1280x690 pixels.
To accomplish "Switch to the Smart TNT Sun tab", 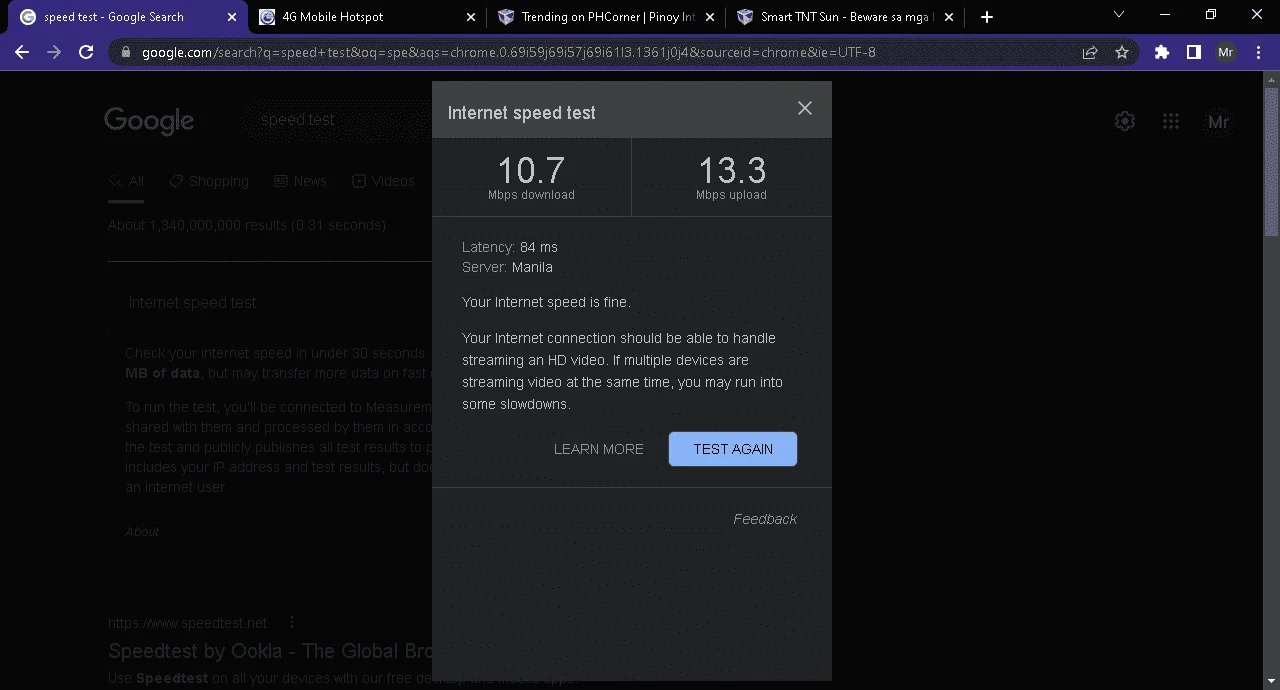I will [845, 17].
